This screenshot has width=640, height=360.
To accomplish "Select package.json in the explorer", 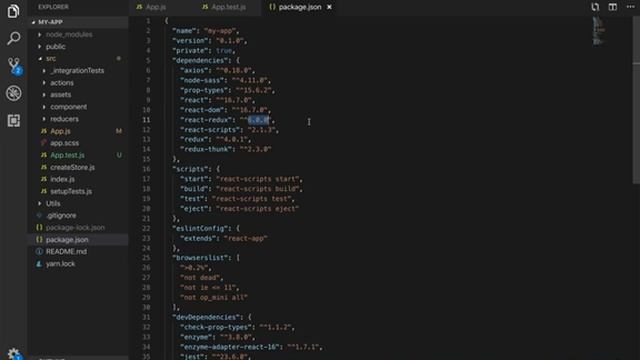I will pos(78,240).
